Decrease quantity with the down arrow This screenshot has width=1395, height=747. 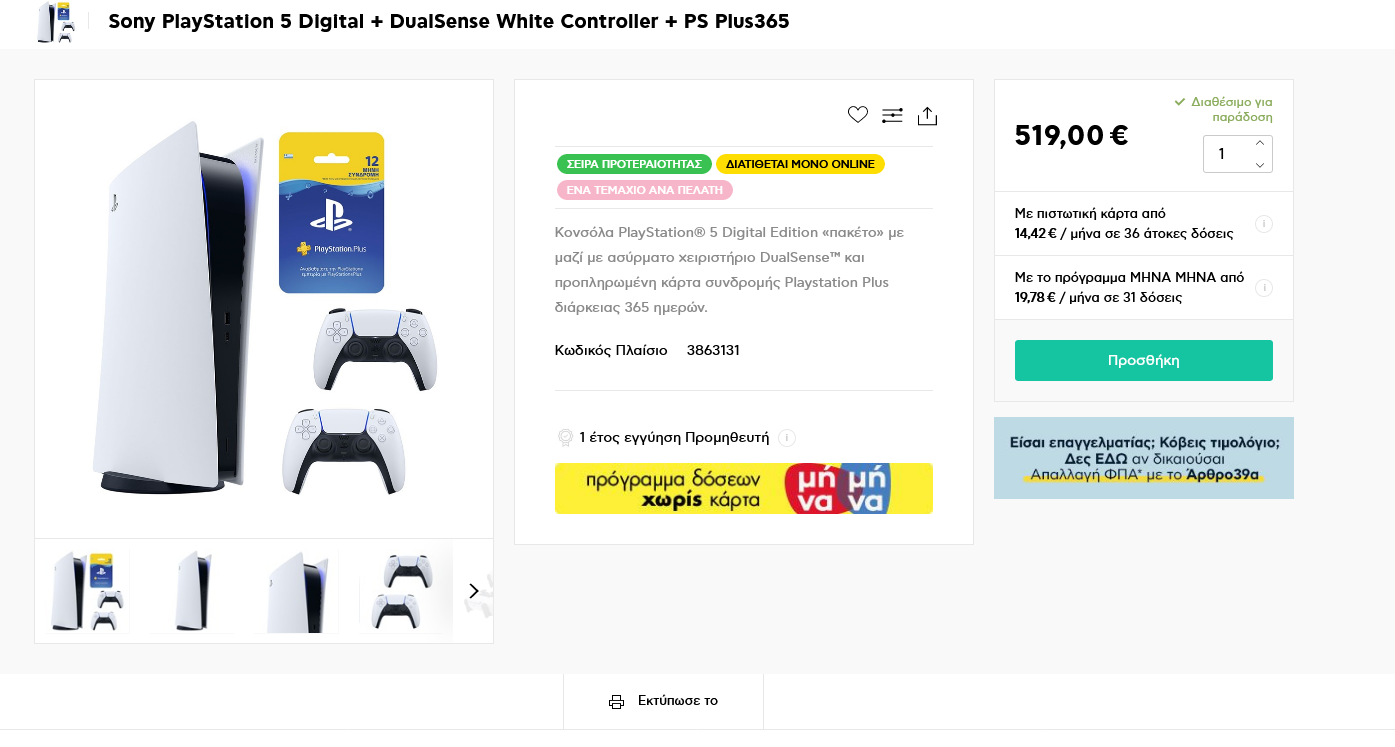[1259, 165]
